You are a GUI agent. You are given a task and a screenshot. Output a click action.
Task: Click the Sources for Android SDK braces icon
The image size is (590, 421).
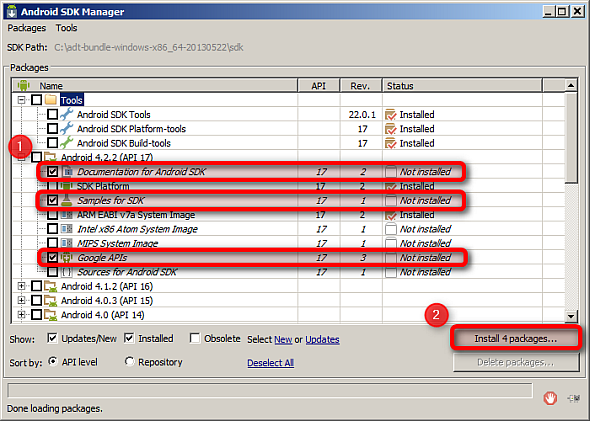[x=67, y=272]
